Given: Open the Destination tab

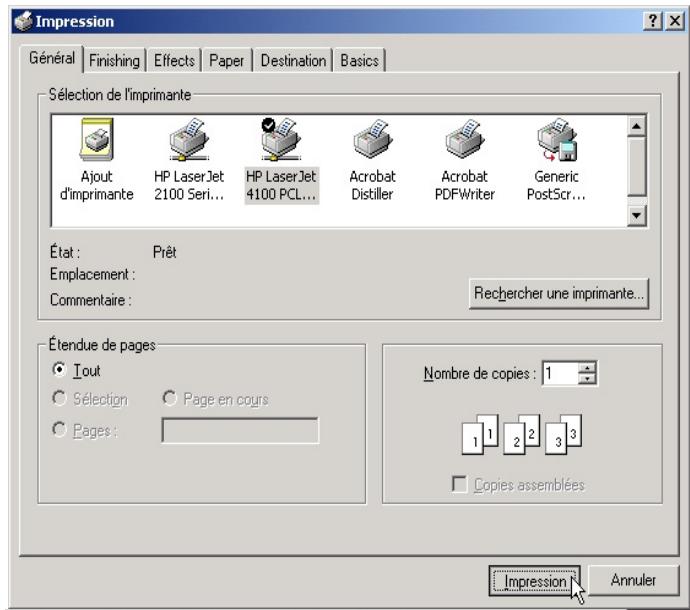Looking at the screenshot, I should pyautogui.click(x=293, y=60).
